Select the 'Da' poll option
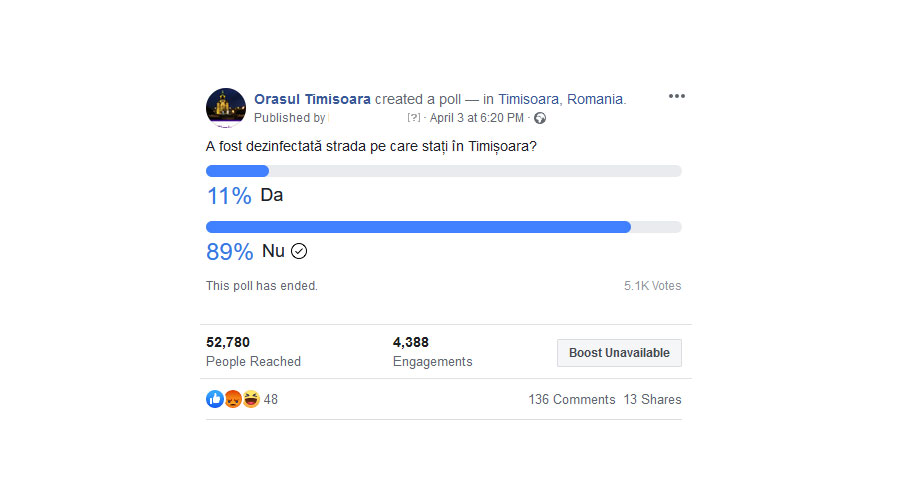 pyautogui.click(x=272, y=195)
